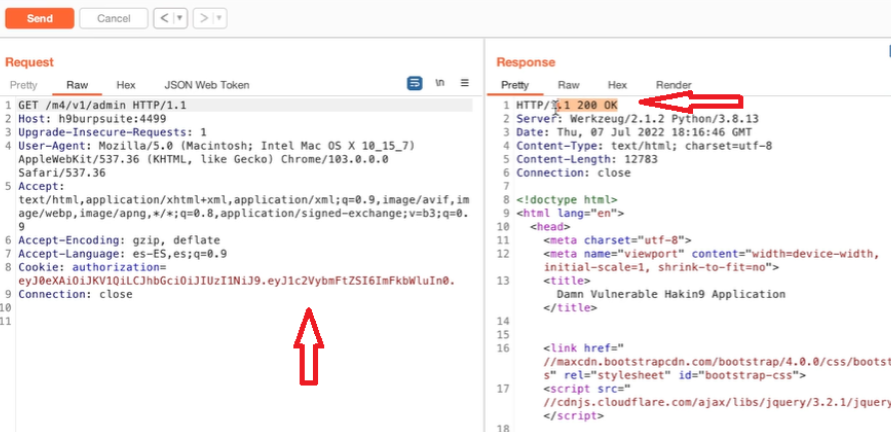The image size is (891, 432).
Task: Toggle show non-printable characters \n
Action: click(x=440, y=83)
